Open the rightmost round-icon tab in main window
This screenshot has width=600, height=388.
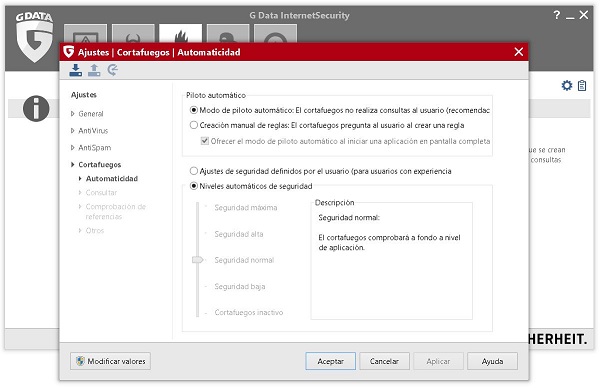(276, 34)
